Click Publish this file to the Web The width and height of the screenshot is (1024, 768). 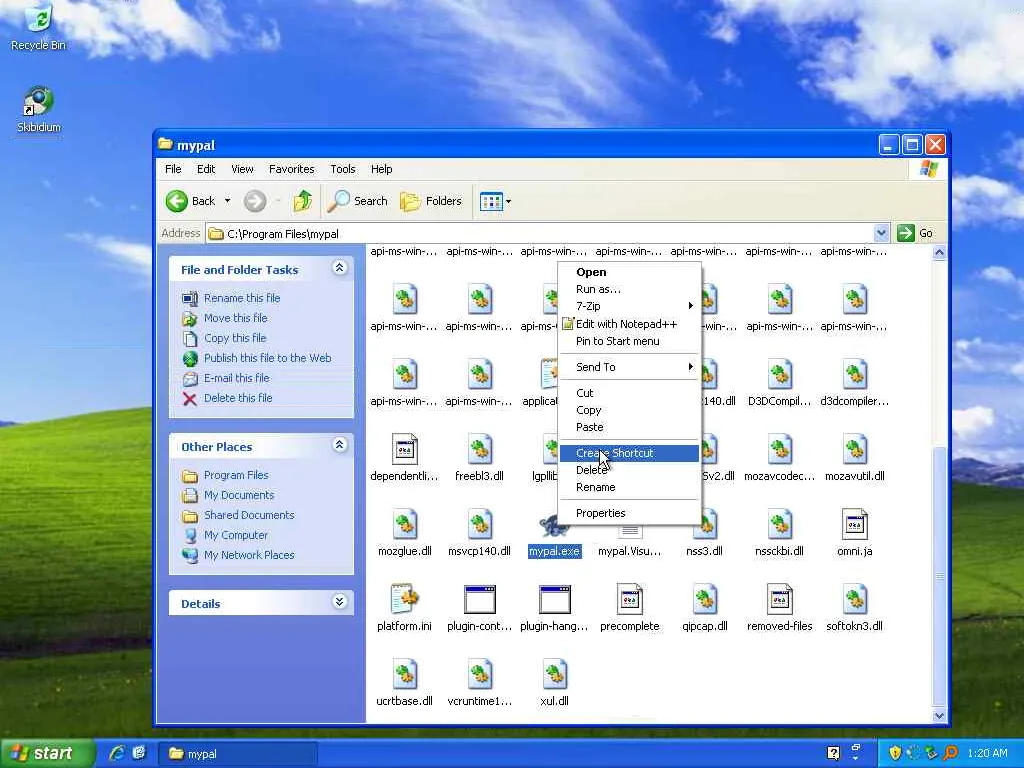(268, 358)
